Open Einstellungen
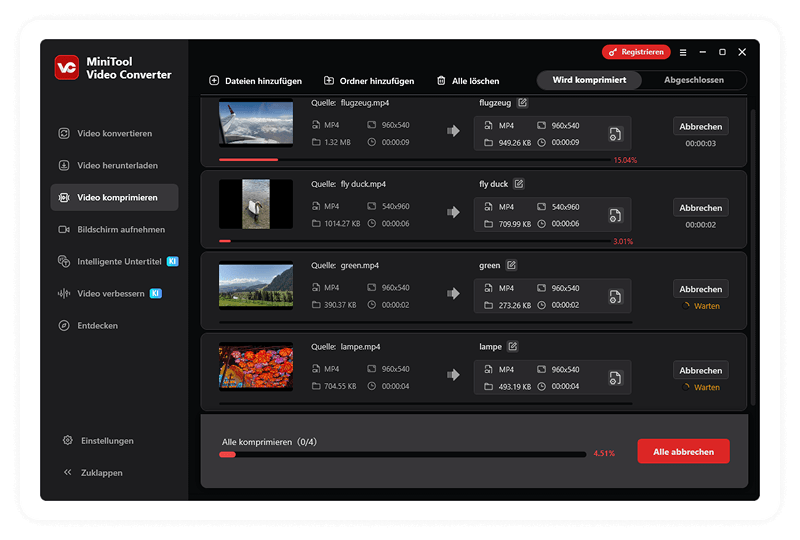This screenshot has height=540, width=800. coord(98,440)
